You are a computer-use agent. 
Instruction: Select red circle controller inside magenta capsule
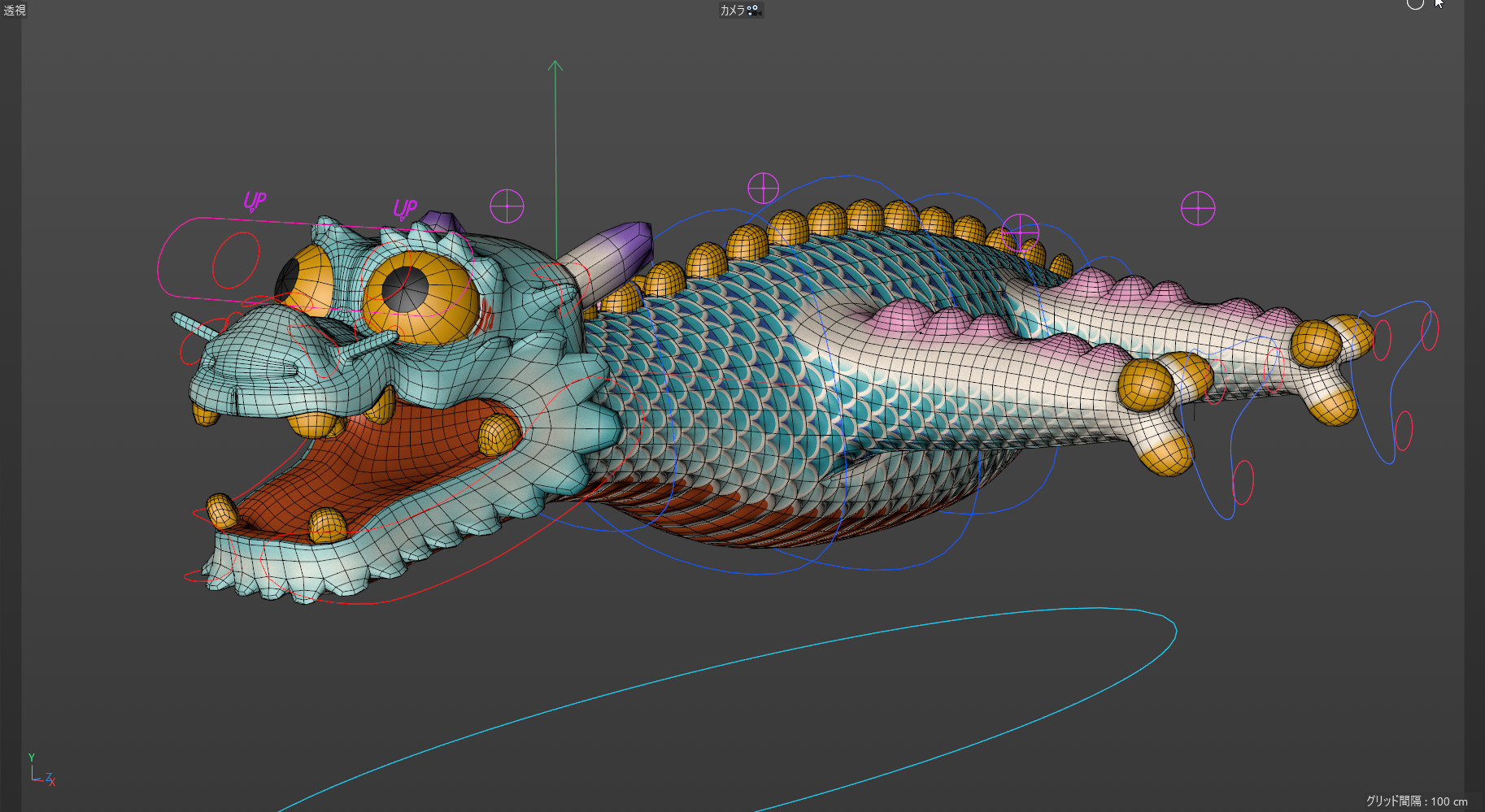coord(236,259)
